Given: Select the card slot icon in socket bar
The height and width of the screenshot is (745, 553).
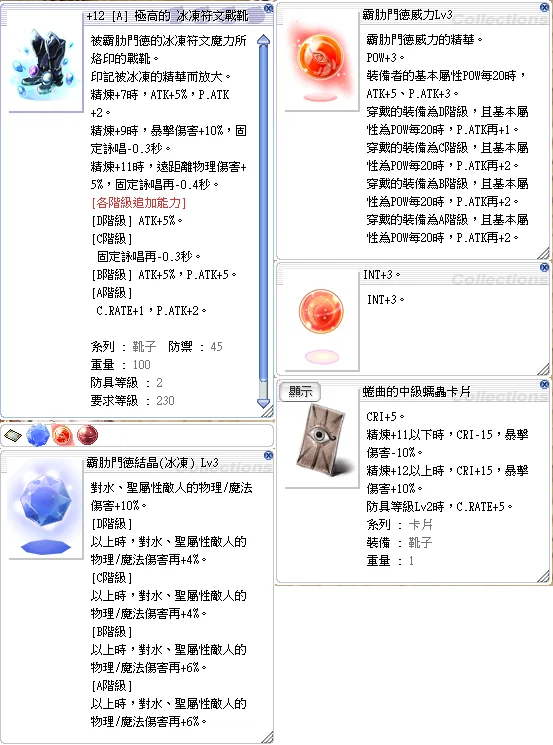Looking at the screenshot, I should [13, 435].
